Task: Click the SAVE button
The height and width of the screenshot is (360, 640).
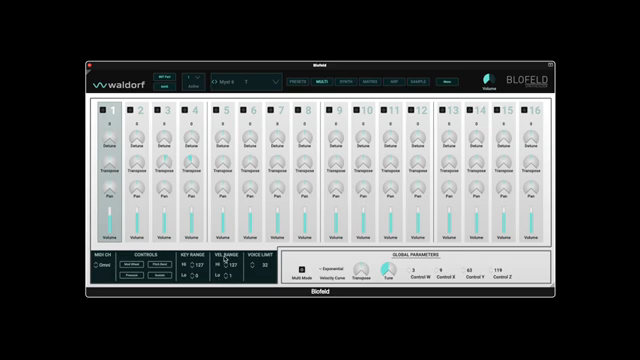Action: 164,87
